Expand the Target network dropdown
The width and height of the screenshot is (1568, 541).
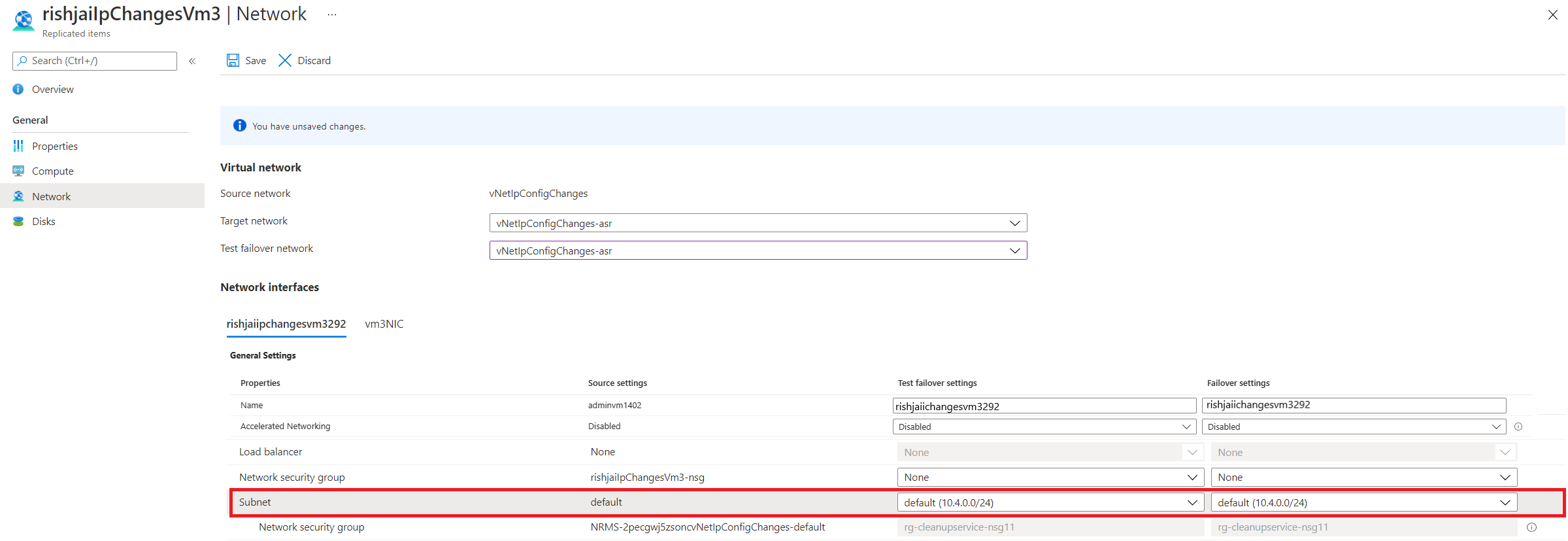click(758, 223)
